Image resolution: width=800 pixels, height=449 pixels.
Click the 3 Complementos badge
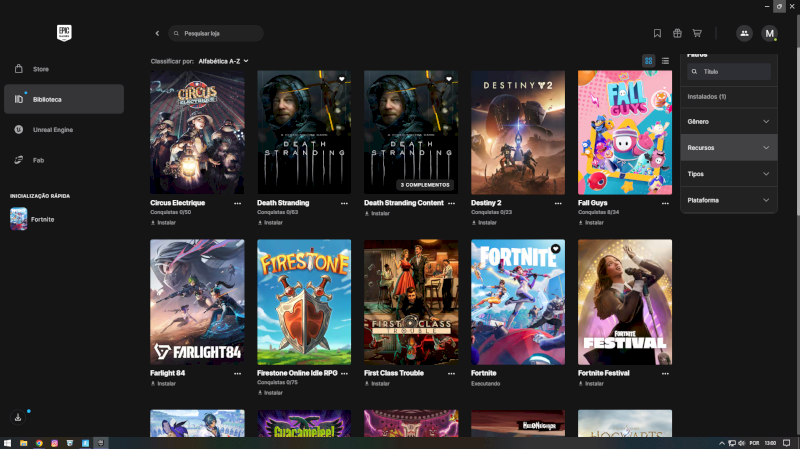pyautogui.click(x=425, y=185)
